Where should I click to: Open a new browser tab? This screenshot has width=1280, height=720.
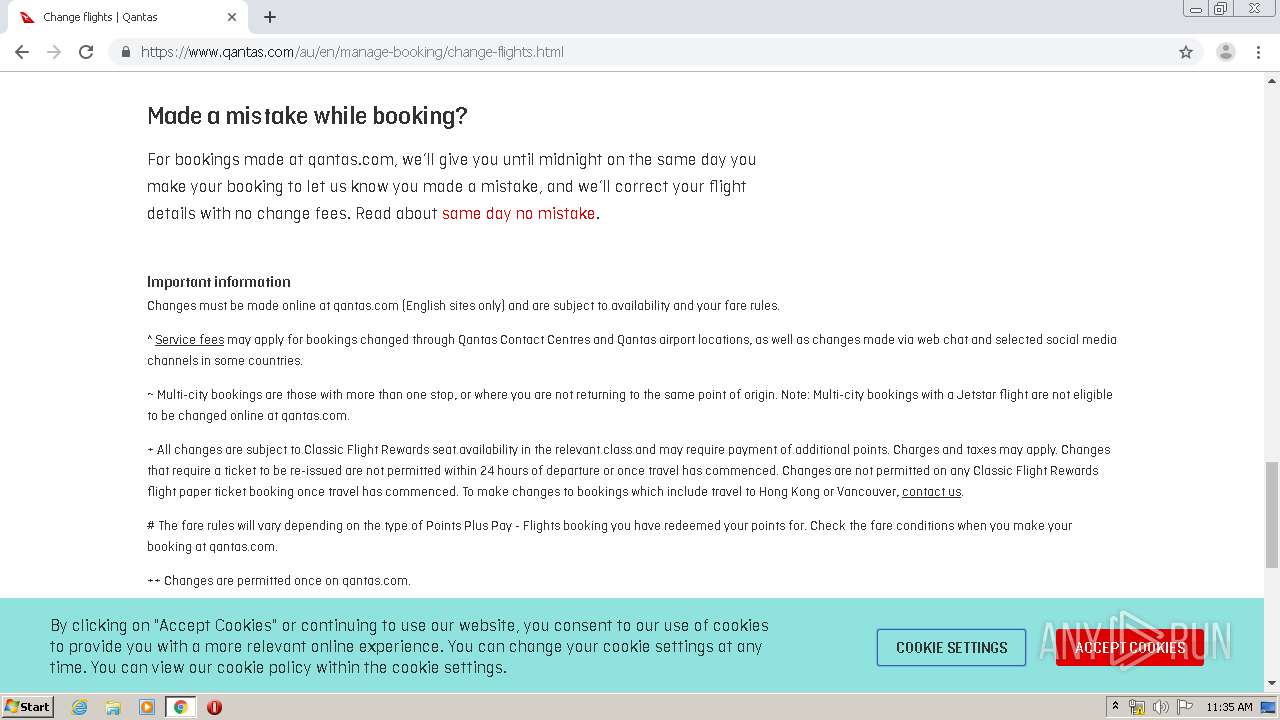tap(270, 17)
